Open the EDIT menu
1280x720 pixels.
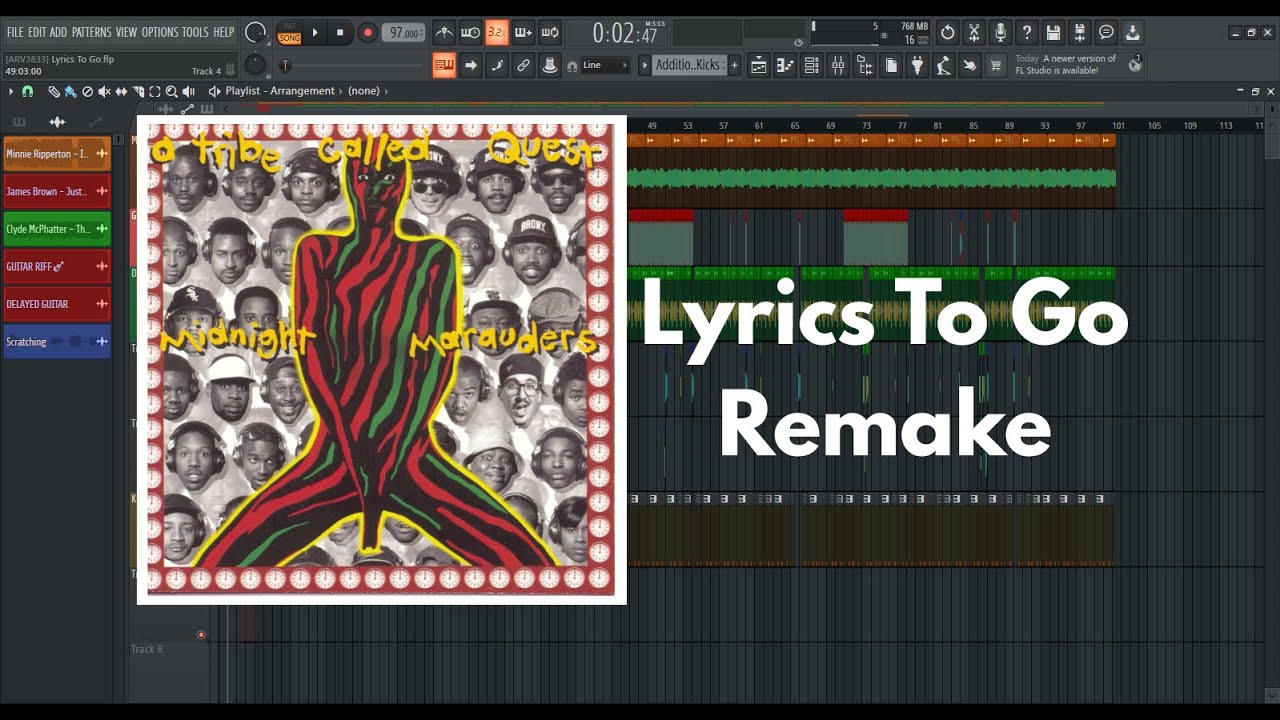[x=37, y=32]
